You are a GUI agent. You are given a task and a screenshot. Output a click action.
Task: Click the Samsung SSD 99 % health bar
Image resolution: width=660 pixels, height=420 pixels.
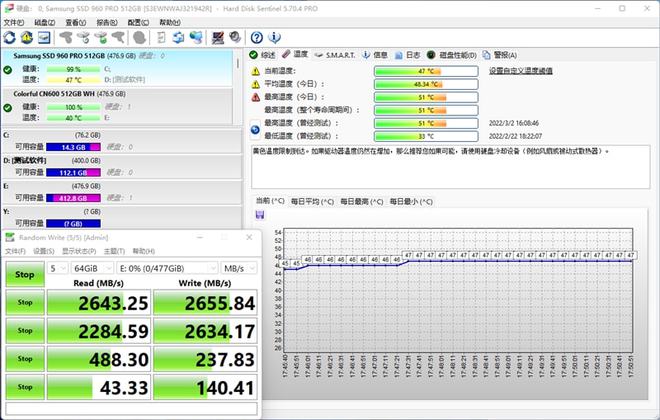click(73, 69)
